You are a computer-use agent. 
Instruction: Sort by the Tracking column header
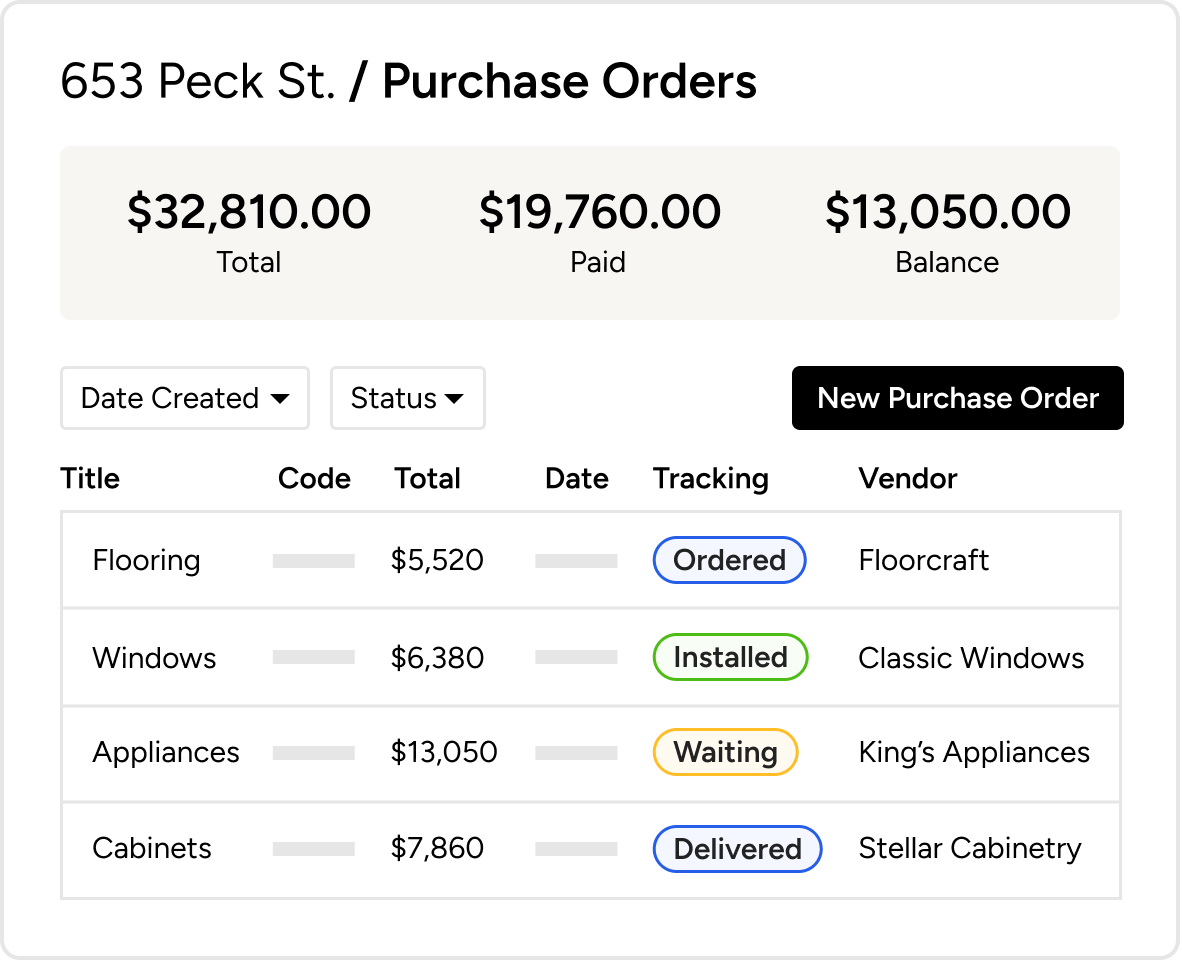[710, 478]
